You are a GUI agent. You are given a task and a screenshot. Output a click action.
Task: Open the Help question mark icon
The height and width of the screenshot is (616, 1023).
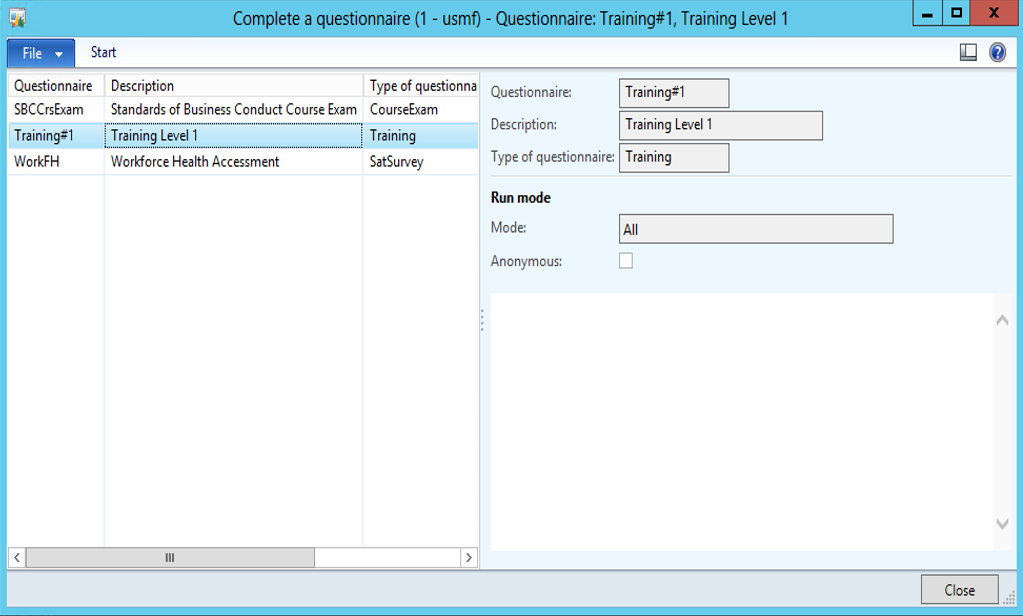[x=997, y=53]
